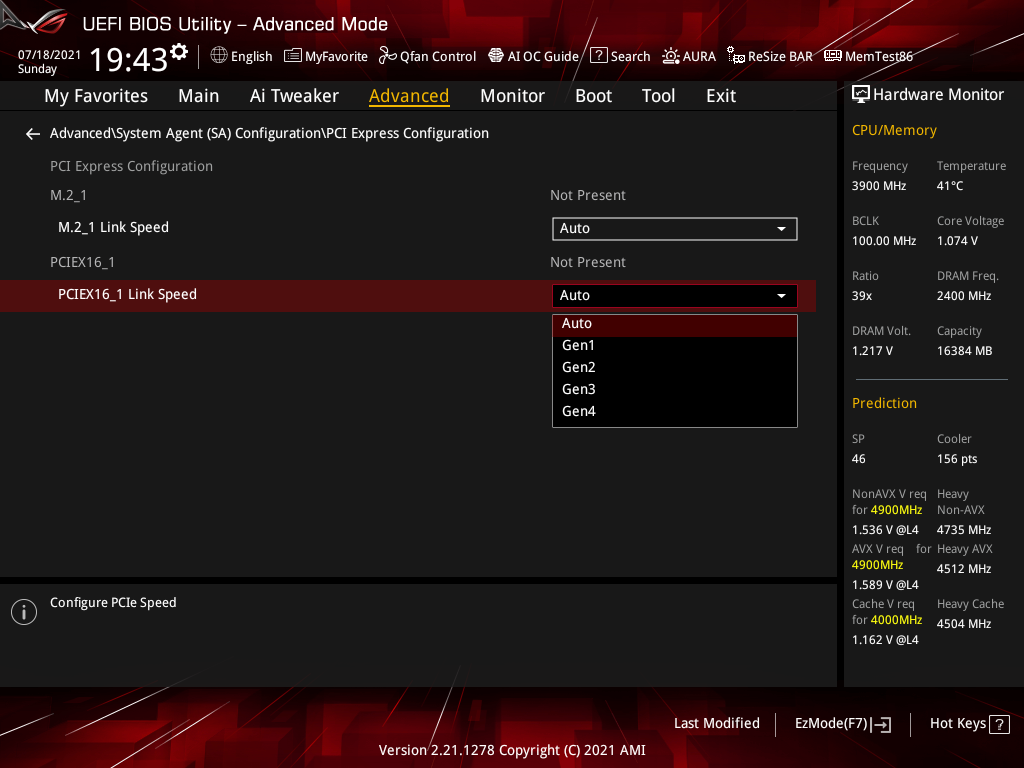Open the ReSize BAR option
Viewport: 1024px width, 768px height.
click(769, 56)
